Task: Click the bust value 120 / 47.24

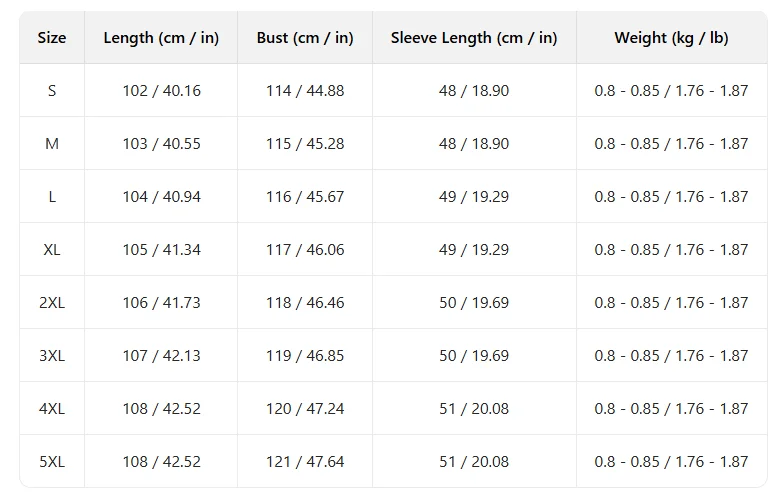Action: 305,409
